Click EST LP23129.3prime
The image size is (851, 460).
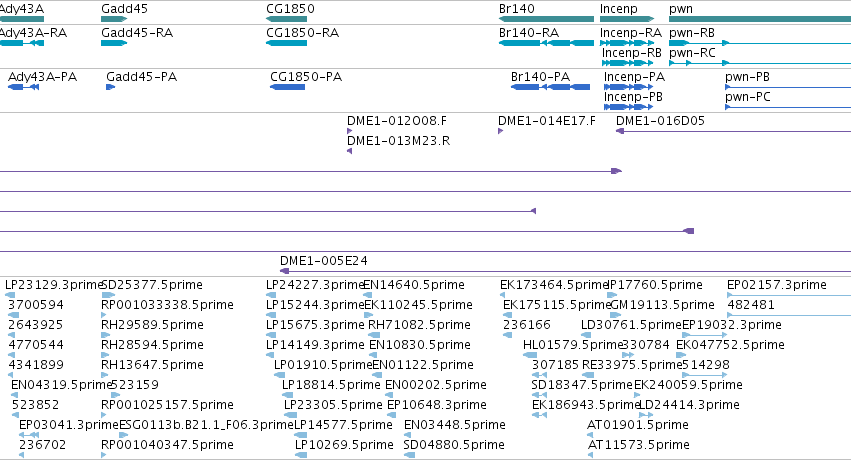pyautogui.click(x=53, y=285)
